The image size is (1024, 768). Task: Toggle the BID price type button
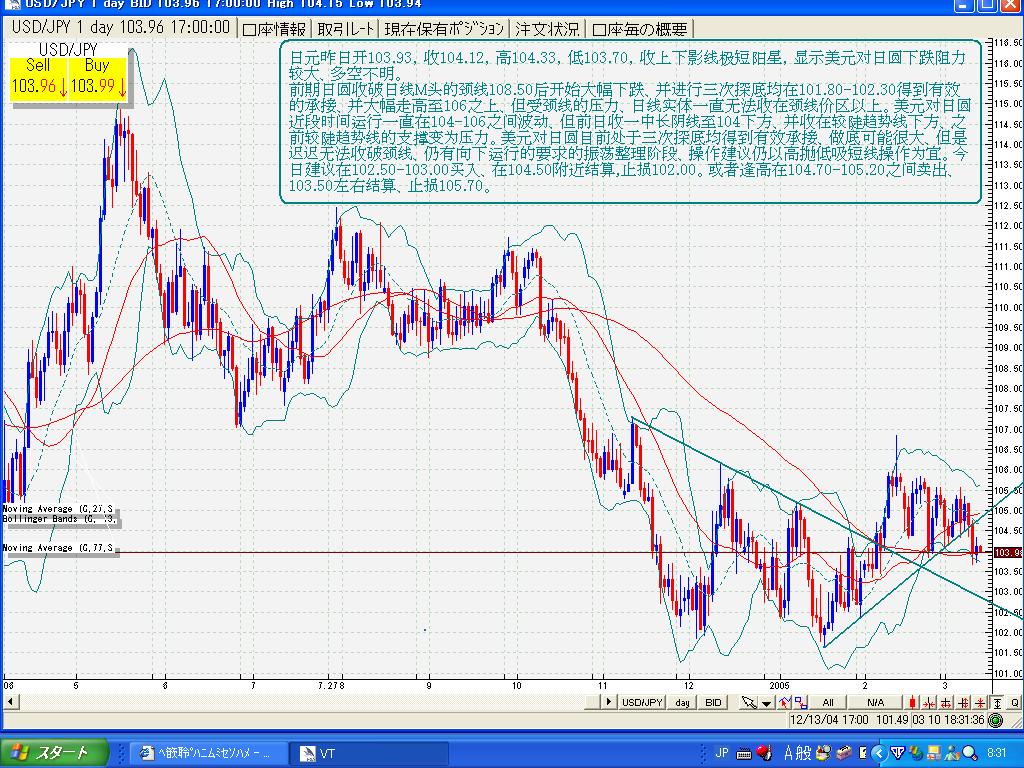pyautogui.click(x=713, y=703)
